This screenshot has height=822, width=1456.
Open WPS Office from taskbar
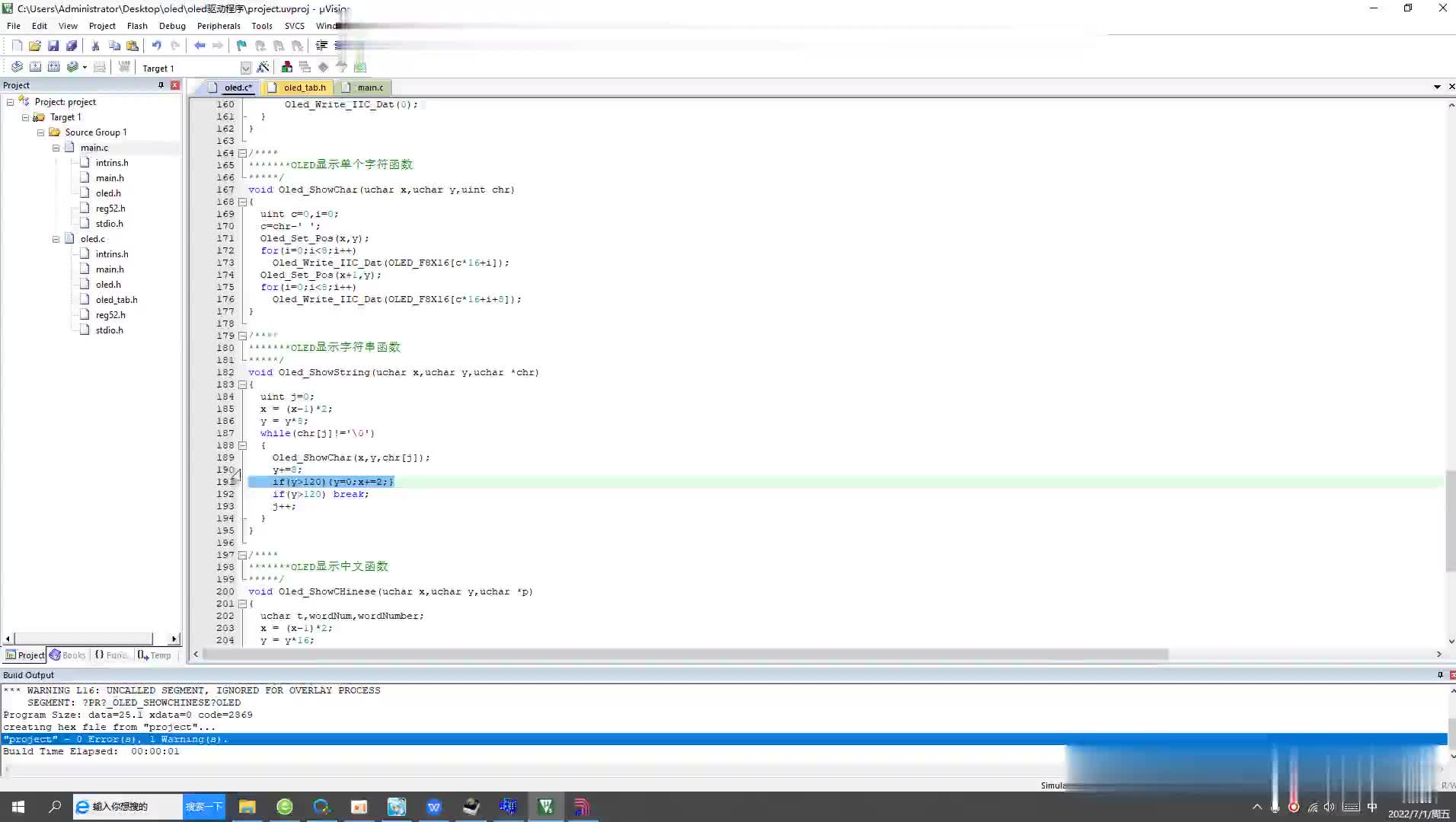[434, 807]
